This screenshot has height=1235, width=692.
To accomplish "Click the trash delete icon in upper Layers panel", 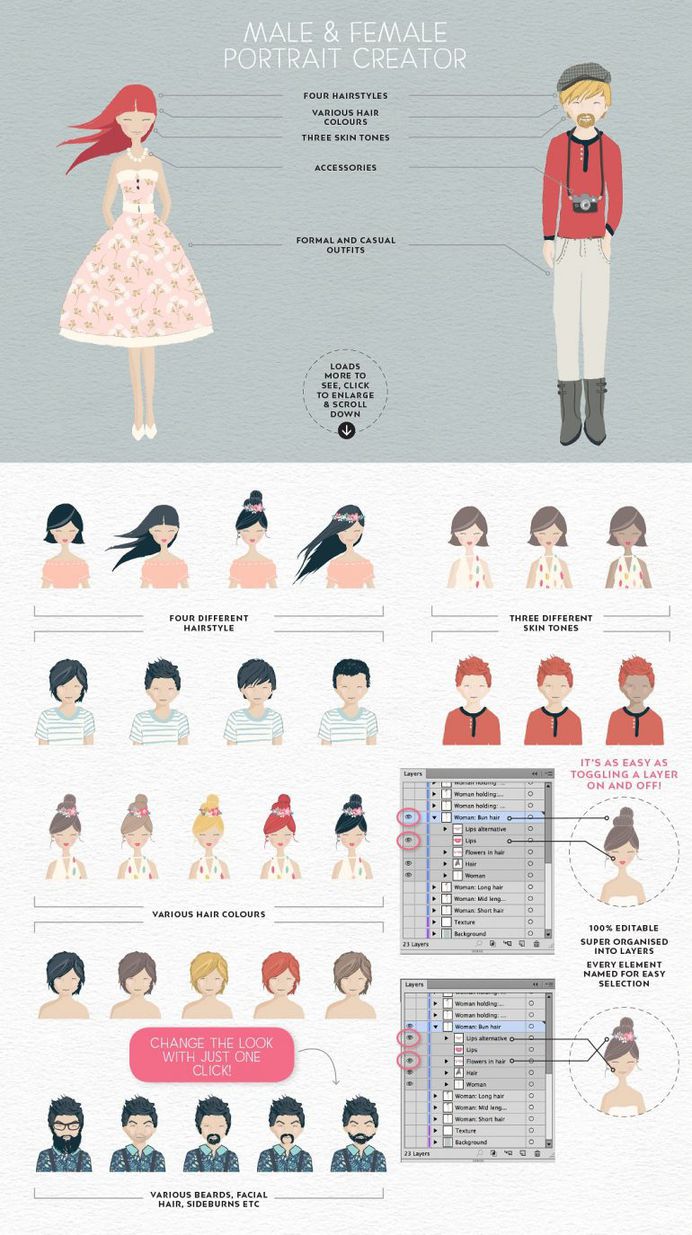I will click(x=536, y=943).
